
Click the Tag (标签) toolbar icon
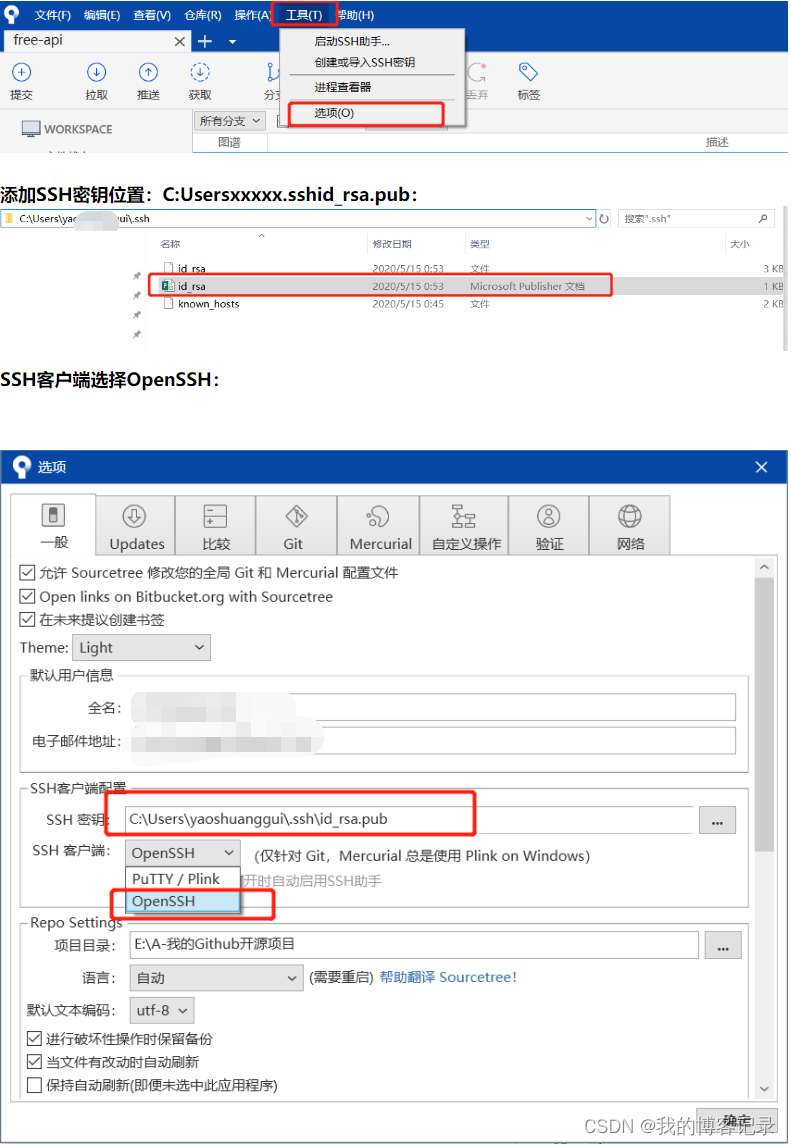pos(528,72)
